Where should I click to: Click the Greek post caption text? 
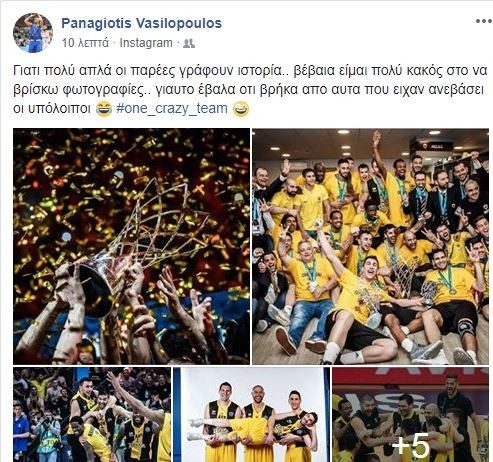[x=250, y=89]
